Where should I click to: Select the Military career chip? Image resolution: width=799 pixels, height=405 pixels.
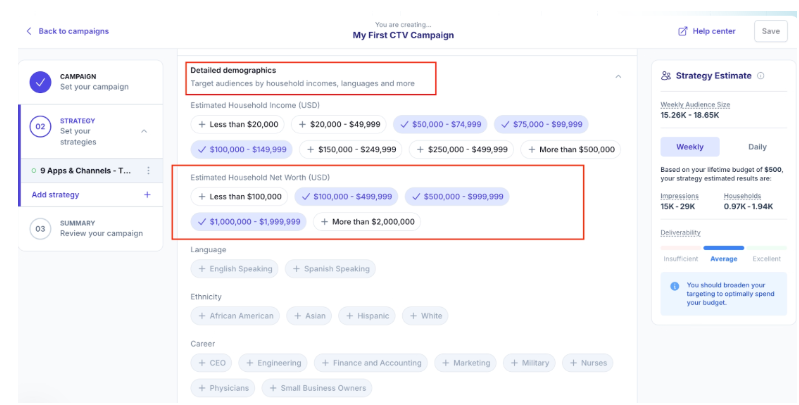pos(529,363)
